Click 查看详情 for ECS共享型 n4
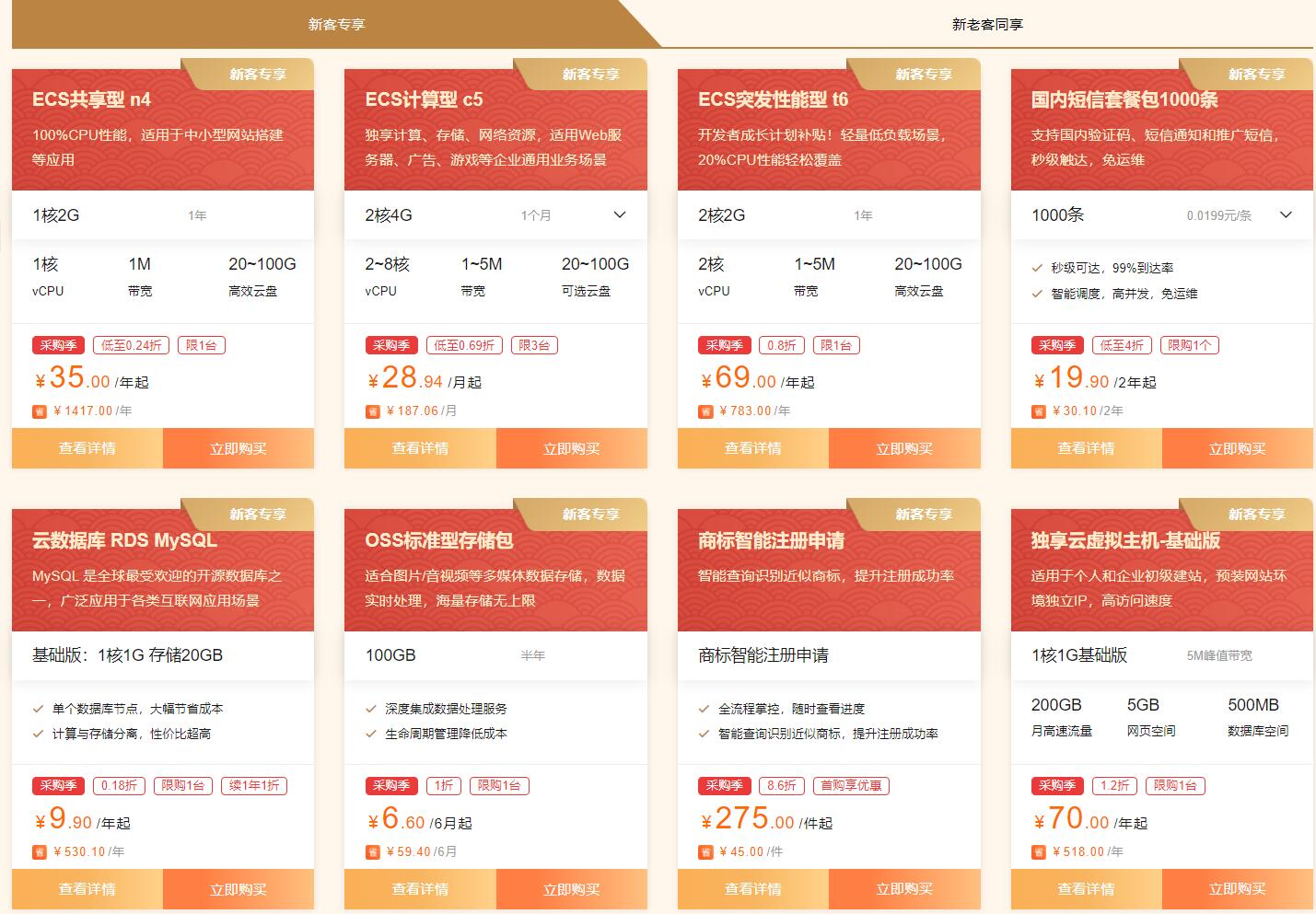 [x=87, y=448]
